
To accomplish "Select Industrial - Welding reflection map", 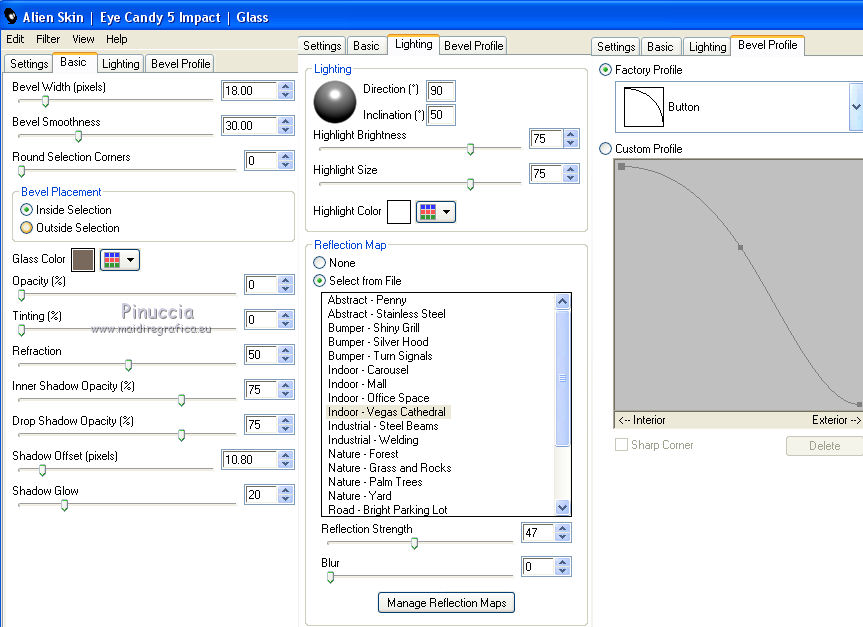I will (x=373, y=440).
